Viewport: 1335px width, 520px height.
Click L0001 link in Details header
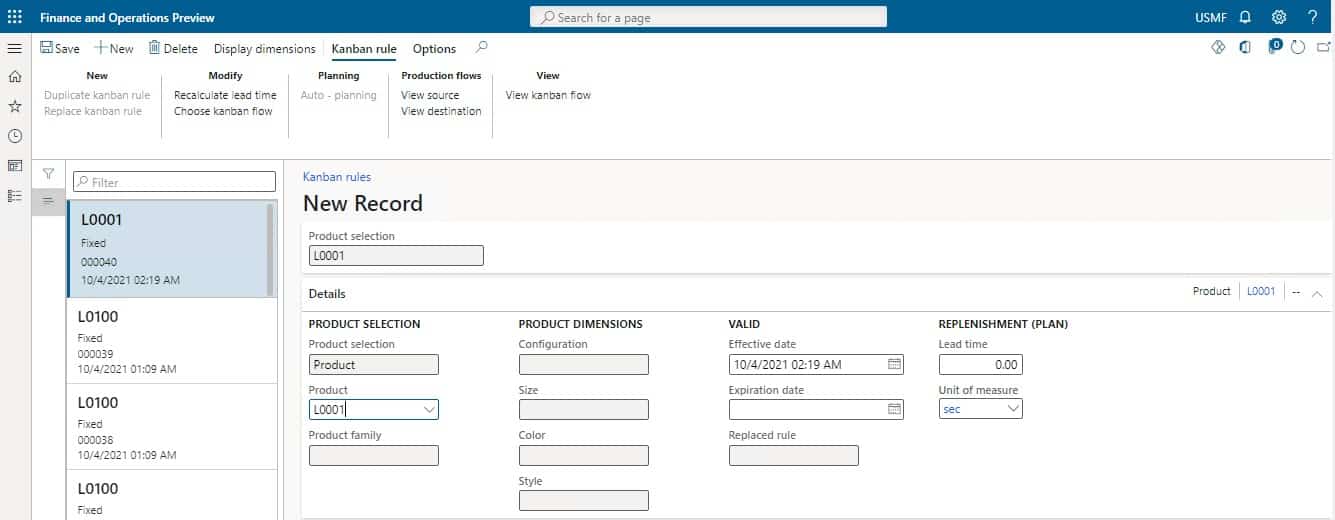(x=1261, y=291)
